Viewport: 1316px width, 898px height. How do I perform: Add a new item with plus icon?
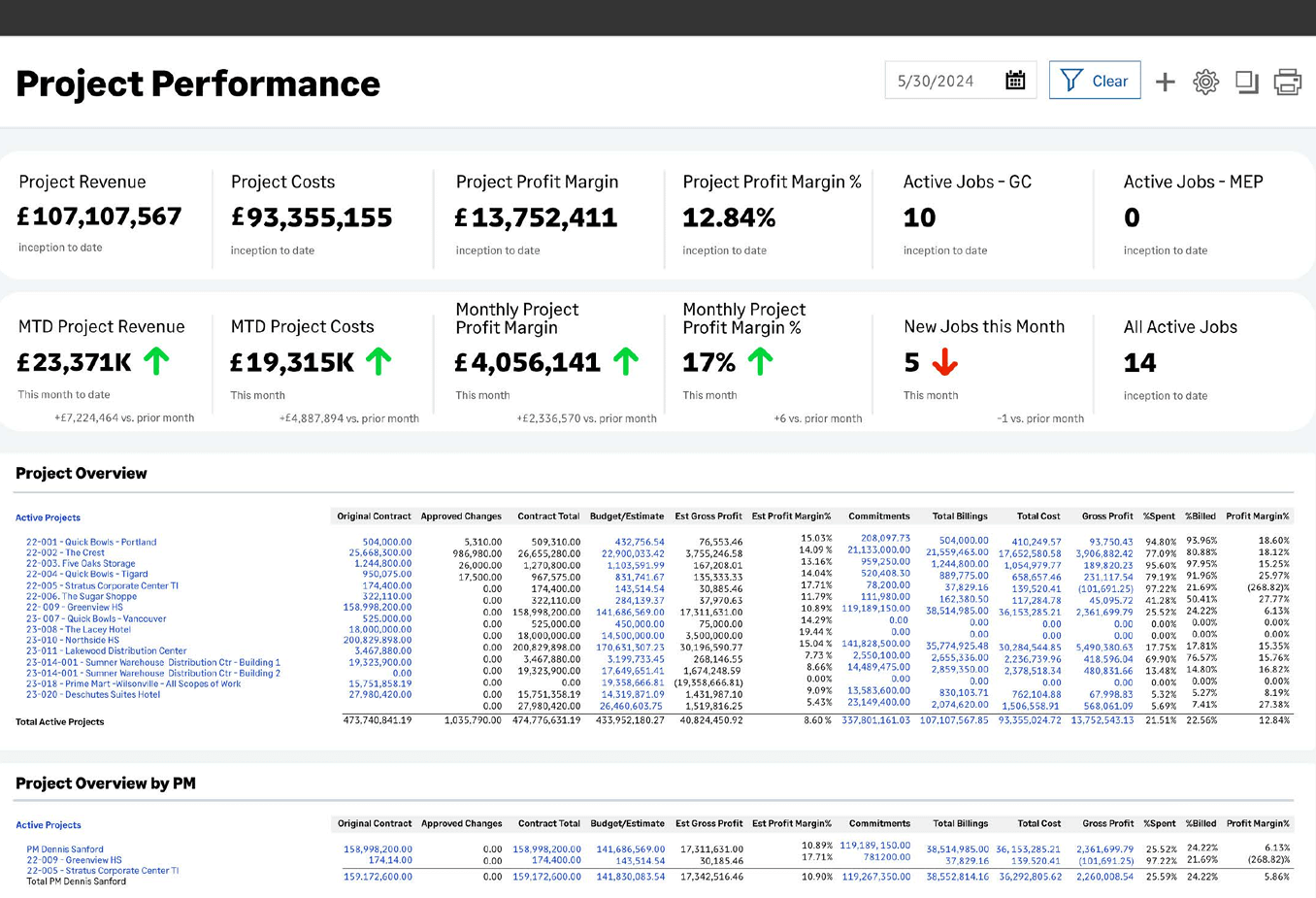(1165, 82)
